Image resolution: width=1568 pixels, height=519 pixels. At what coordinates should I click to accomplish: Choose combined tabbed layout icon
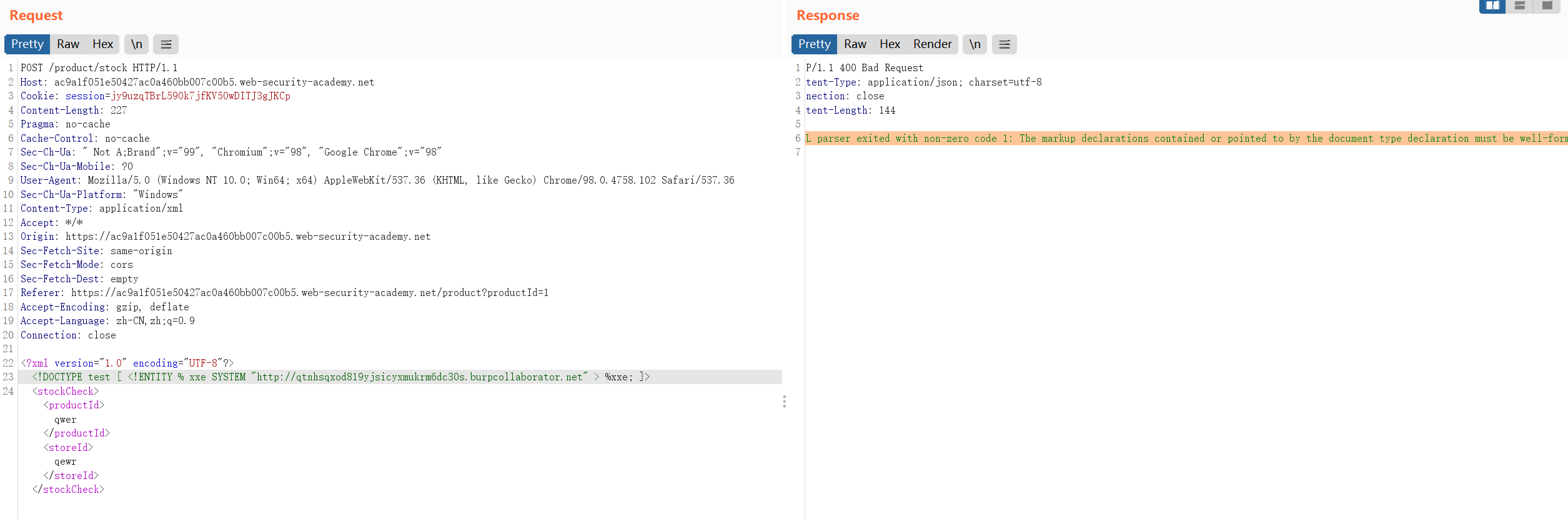click(x=1547, y=6)
